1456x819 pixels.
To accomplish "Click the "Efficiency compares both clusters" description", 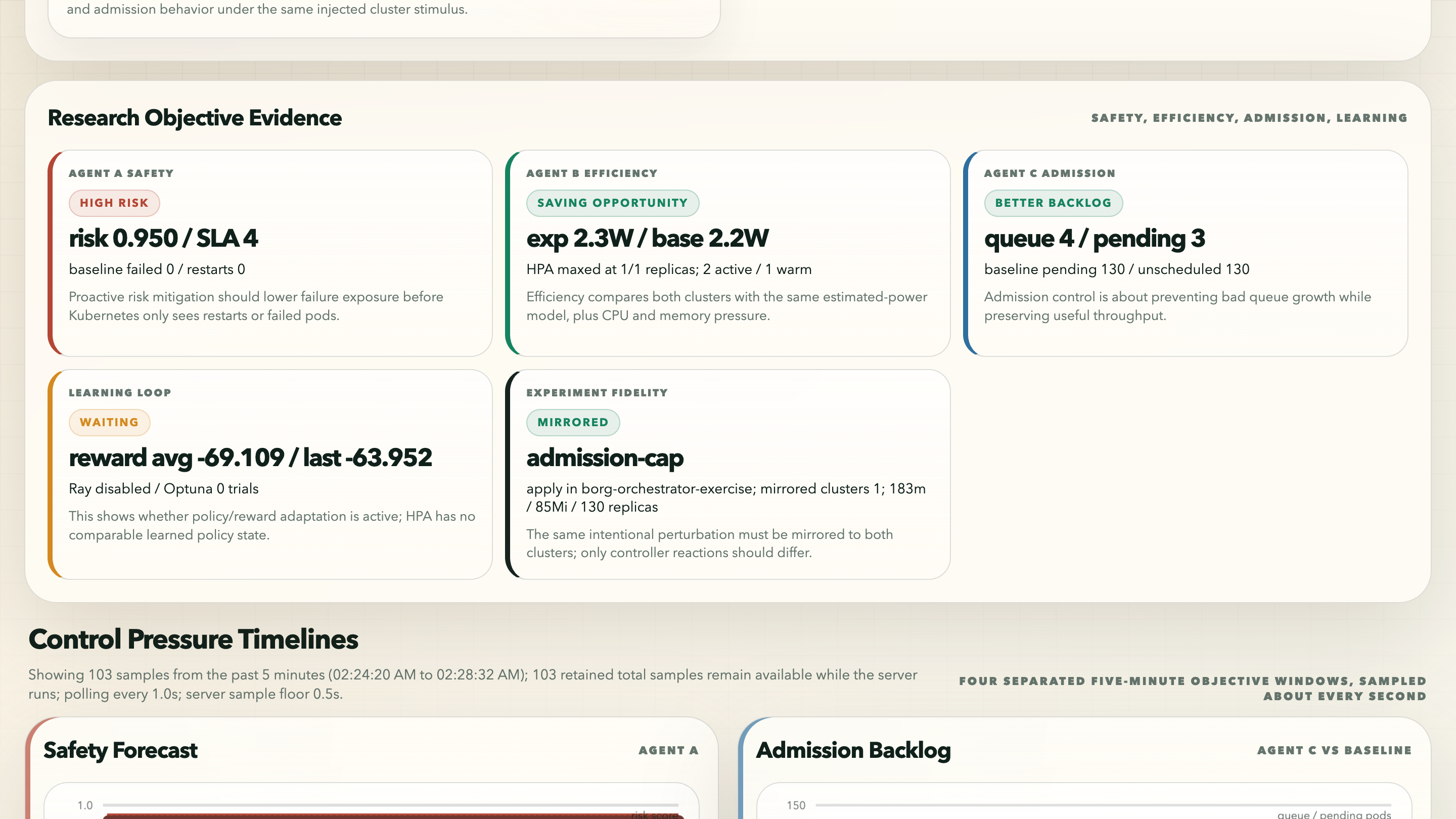I will pyautogui.click(x=727, y=306).
